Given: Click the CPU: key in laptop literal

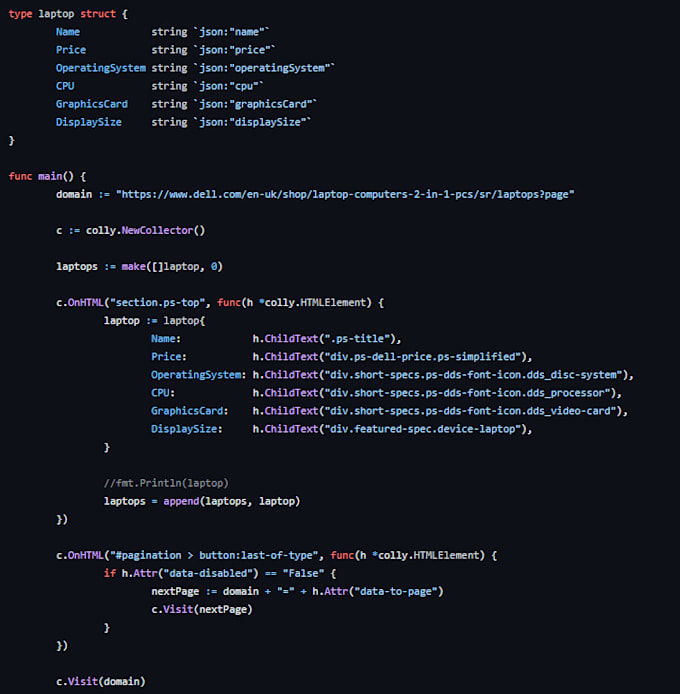Looking at the screenshot, I should pyautogui.click(x=163, y=393).
